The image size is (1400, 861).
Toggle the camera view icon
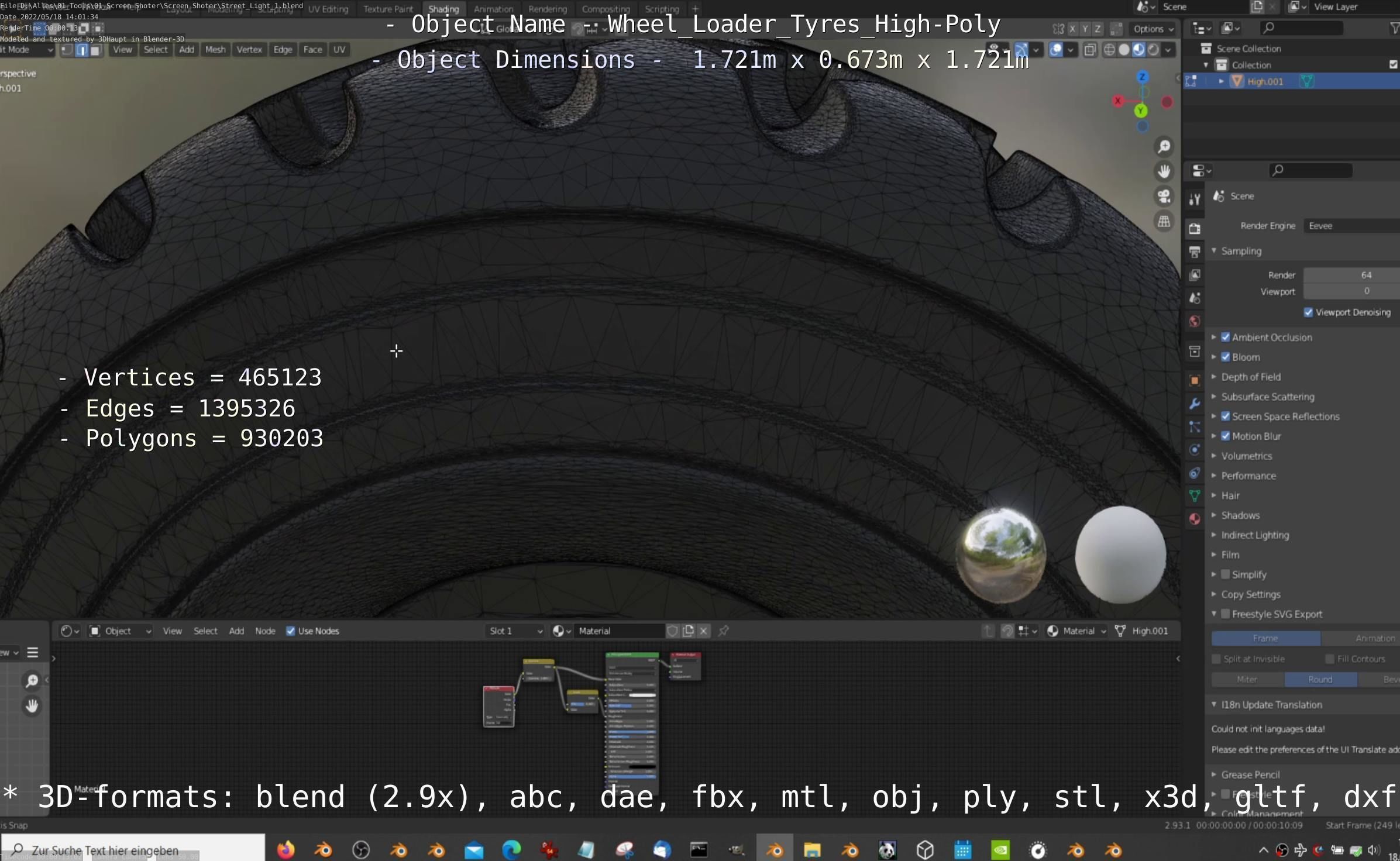pos(1164,197)
